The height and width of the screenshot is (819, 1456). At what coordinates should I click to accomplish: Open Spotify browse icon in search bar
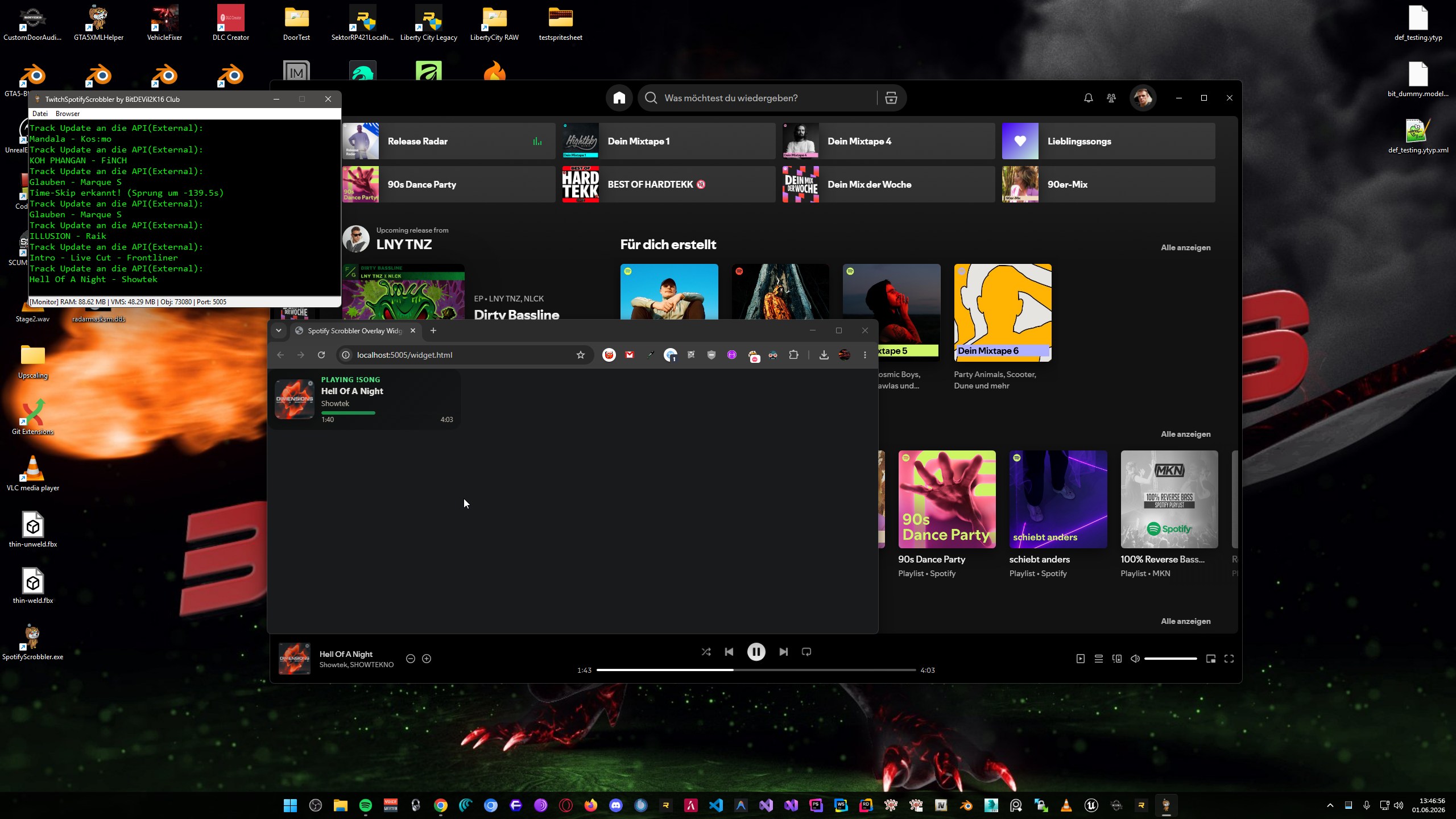coord(891,98)
